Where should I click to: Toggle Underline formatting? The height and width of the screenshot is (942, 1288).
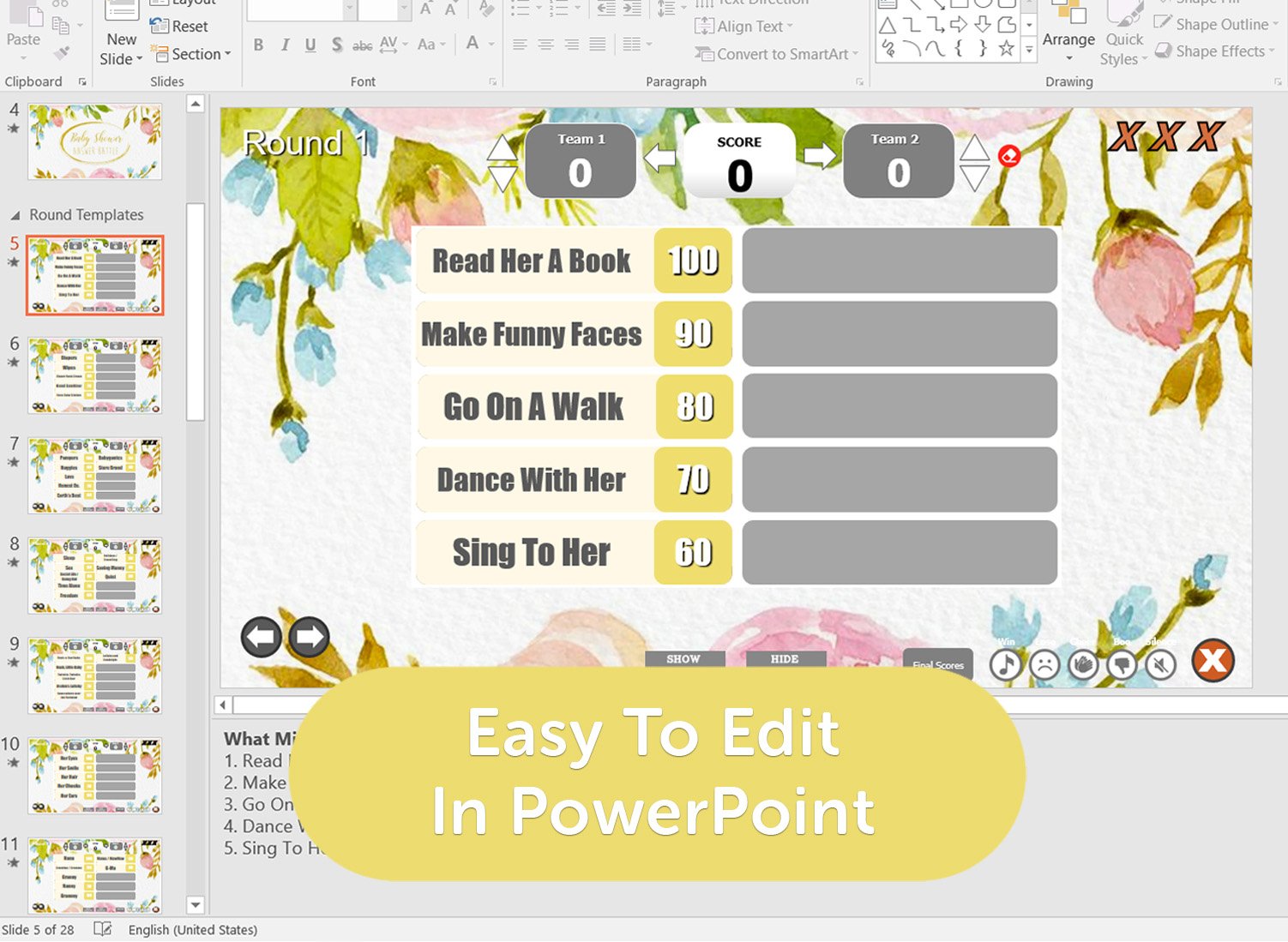pyautogui.click(x=310, y=45)
